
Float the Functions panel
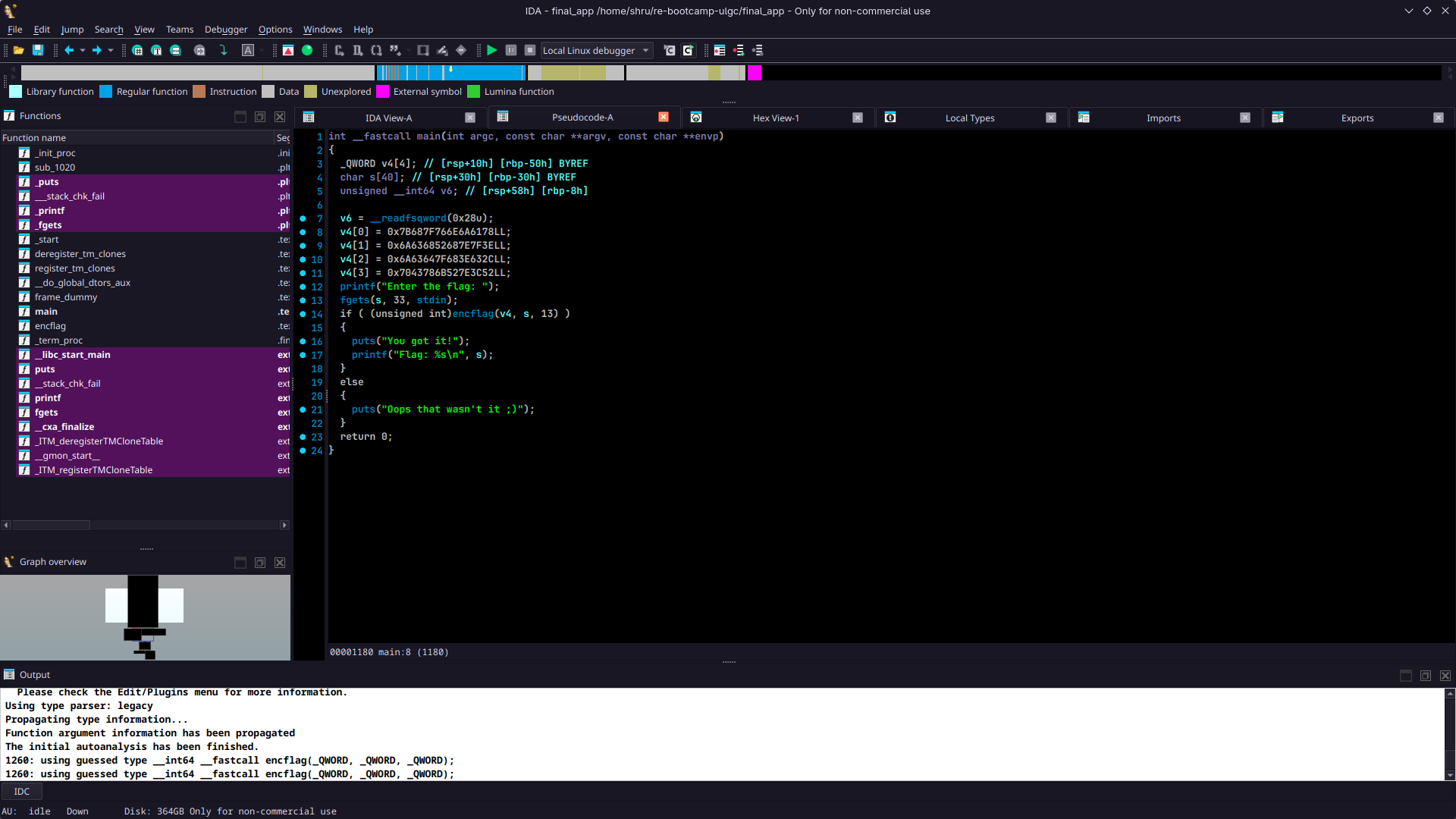coord(260,117)
